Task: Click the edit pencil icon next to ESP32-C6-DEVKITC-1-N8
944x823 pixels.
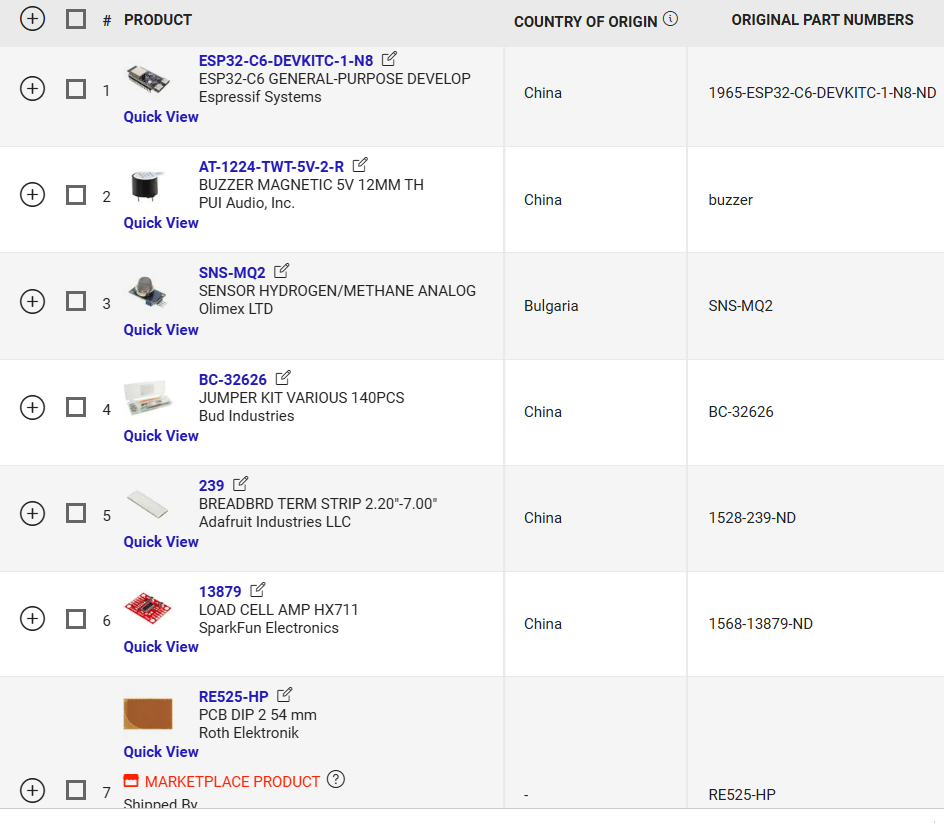Action: click(x=390, y=59)
